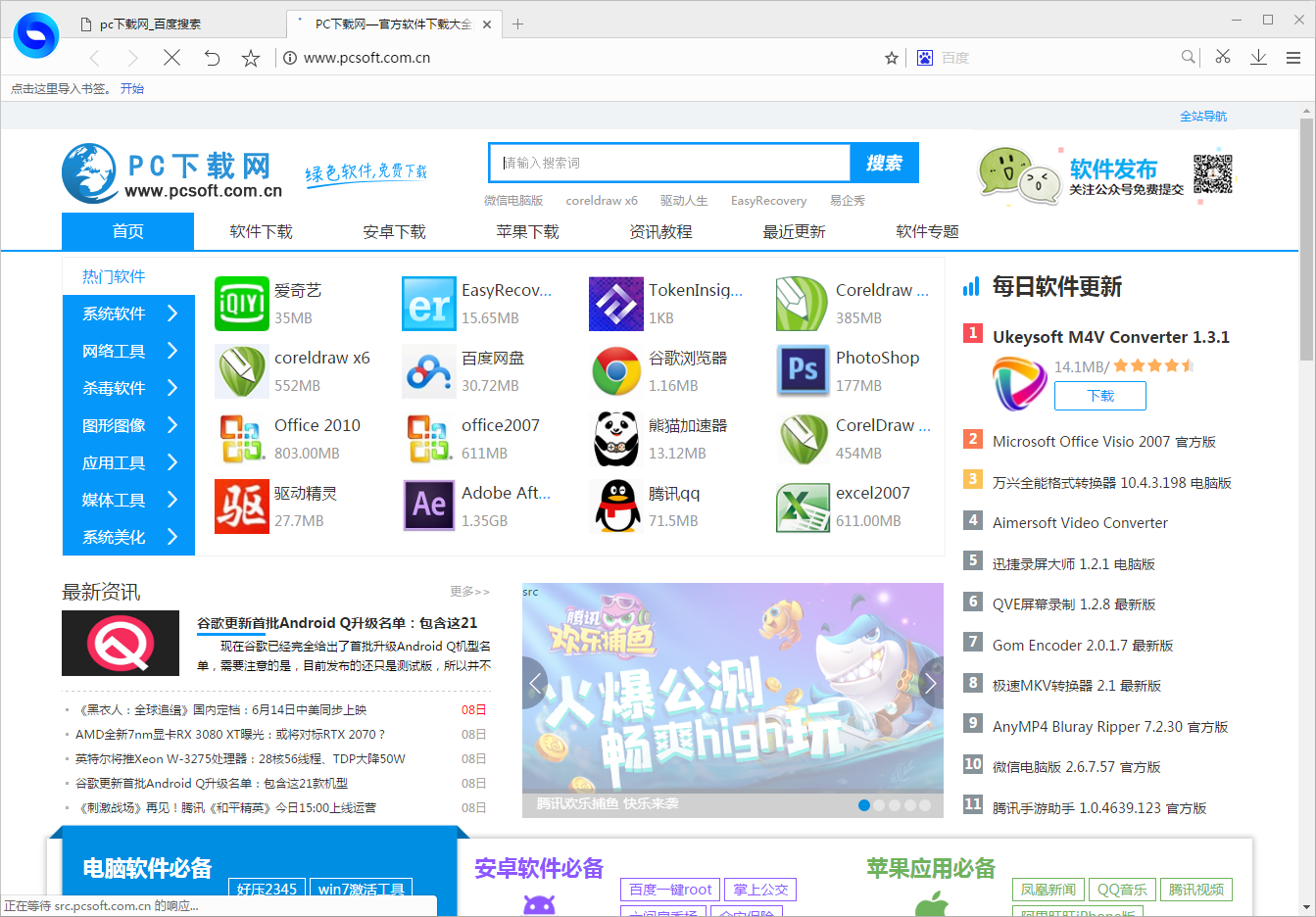Select the last carousel dot
Screen dimensions: 1316x917
[x=925, y=805]
